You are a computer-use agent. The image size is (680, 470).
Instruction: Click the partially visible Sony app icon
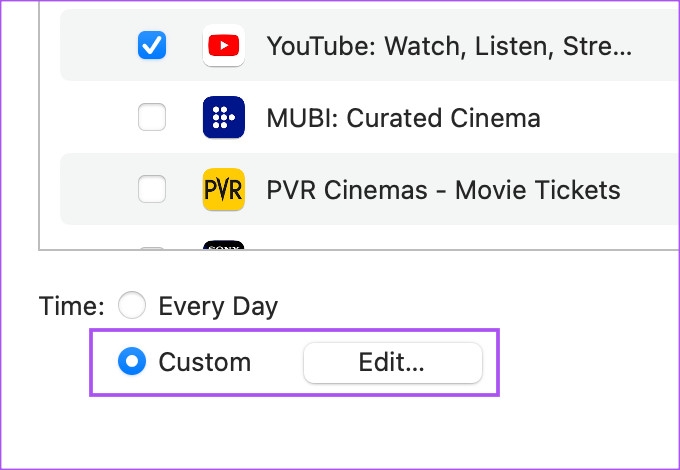point(224,245)
